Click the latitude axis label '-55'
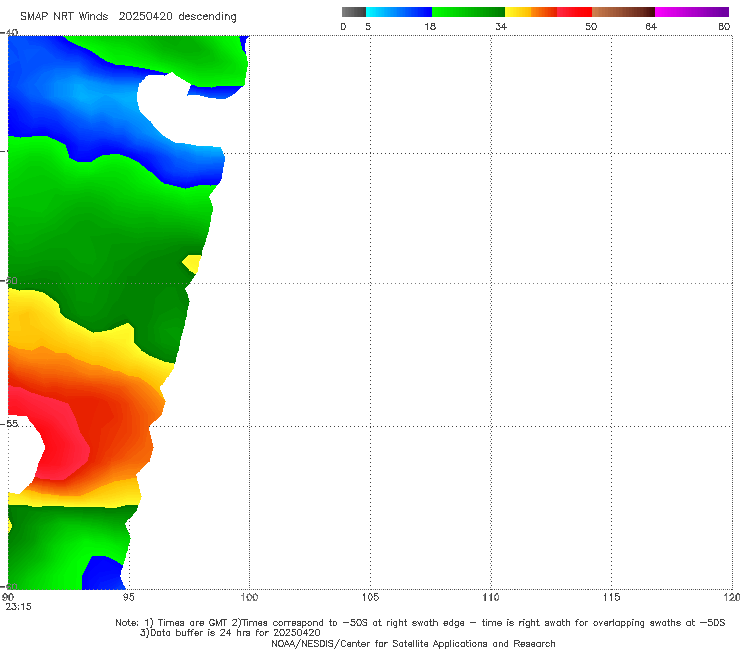 (9, 423)
